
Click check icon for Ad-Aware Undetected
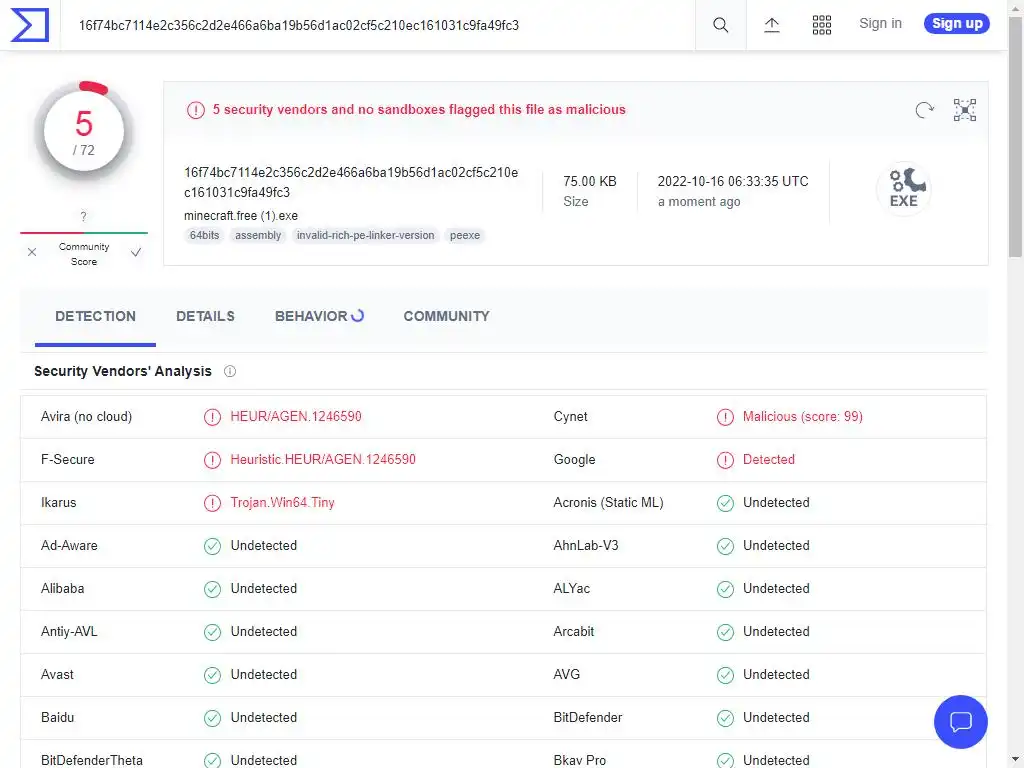click(x=212, y=546)
